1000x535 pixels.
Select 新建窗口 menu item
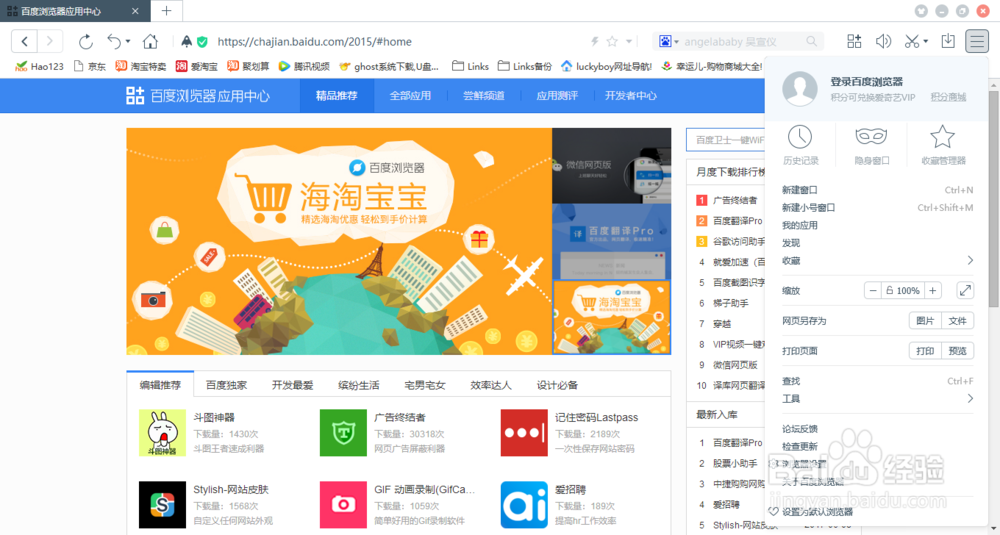878,190
